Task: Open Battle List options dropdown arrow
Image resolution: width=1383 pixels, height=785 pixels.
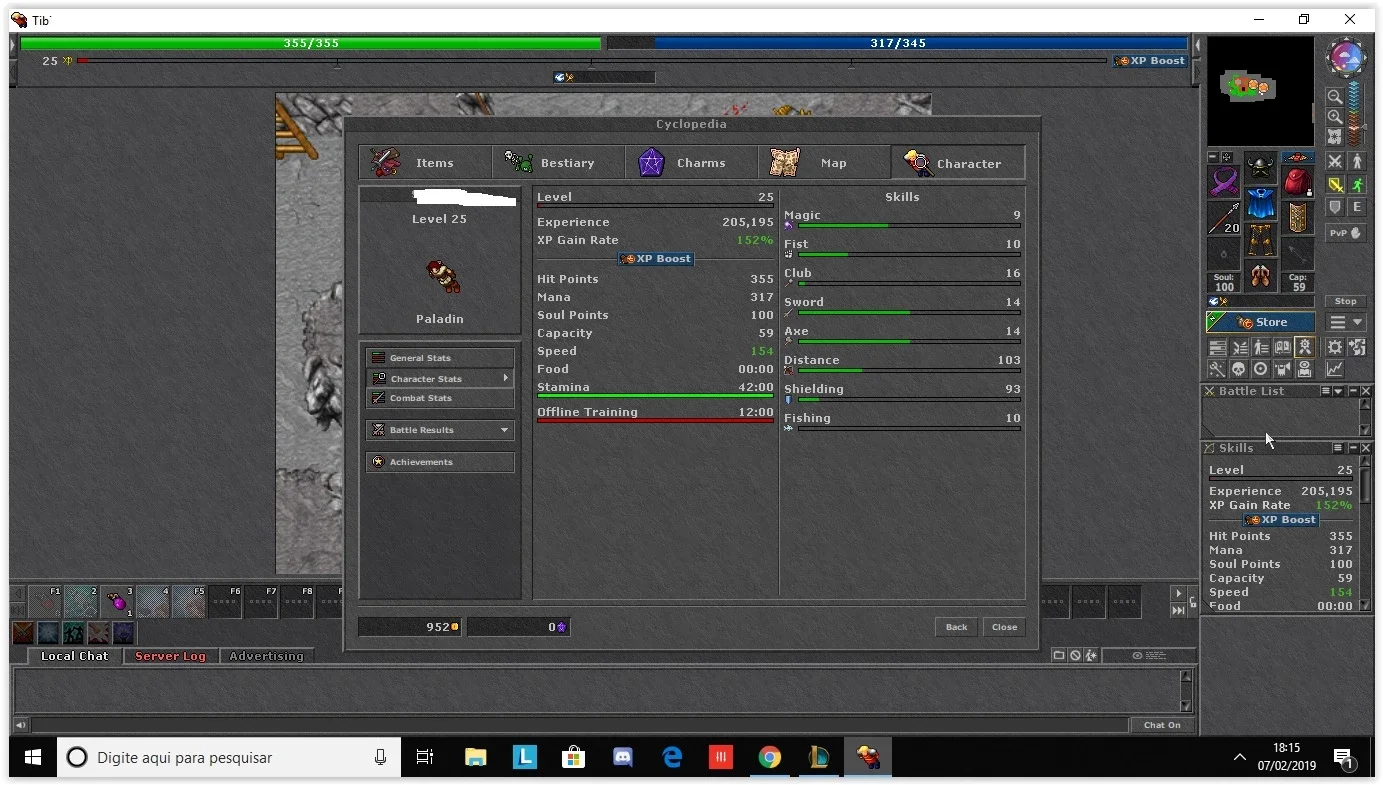Action: coord(1338,391)
